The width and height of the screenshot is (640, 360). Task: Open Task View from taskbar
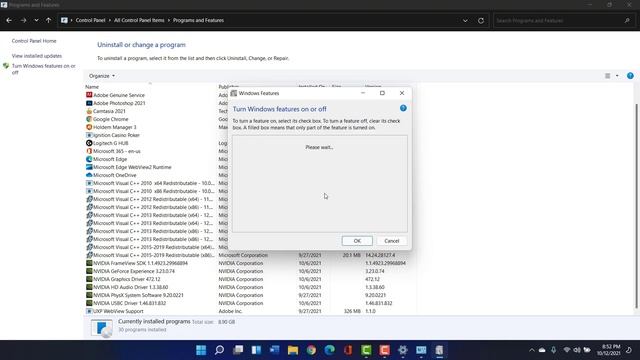pos(238,350)
